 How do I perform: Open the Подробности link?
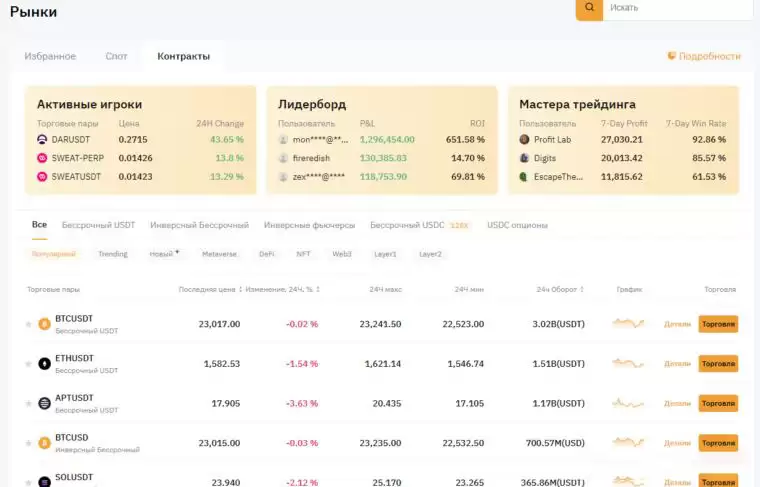click(x=704, y=56)
